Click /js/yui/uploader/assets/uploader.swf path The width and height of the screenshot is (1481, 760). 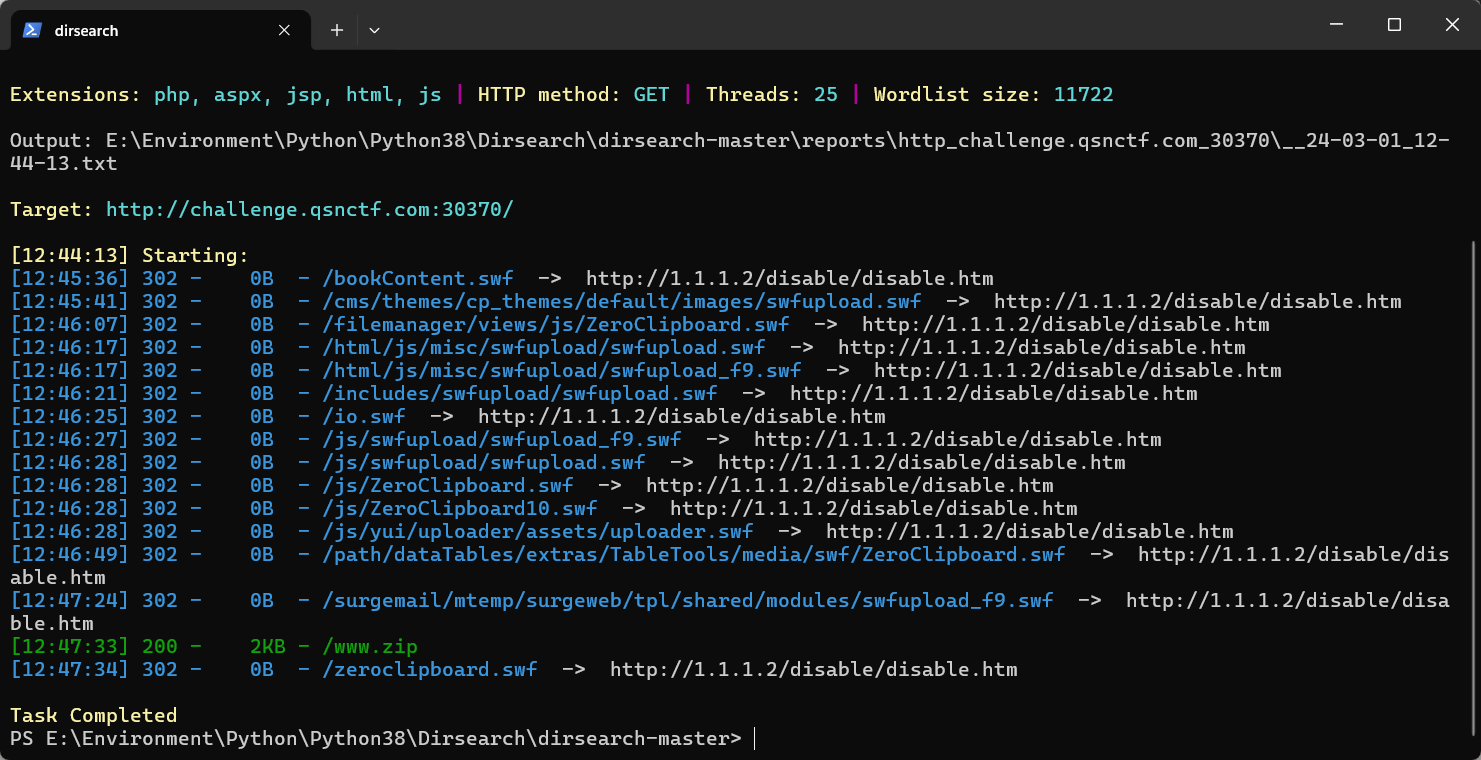538,531
